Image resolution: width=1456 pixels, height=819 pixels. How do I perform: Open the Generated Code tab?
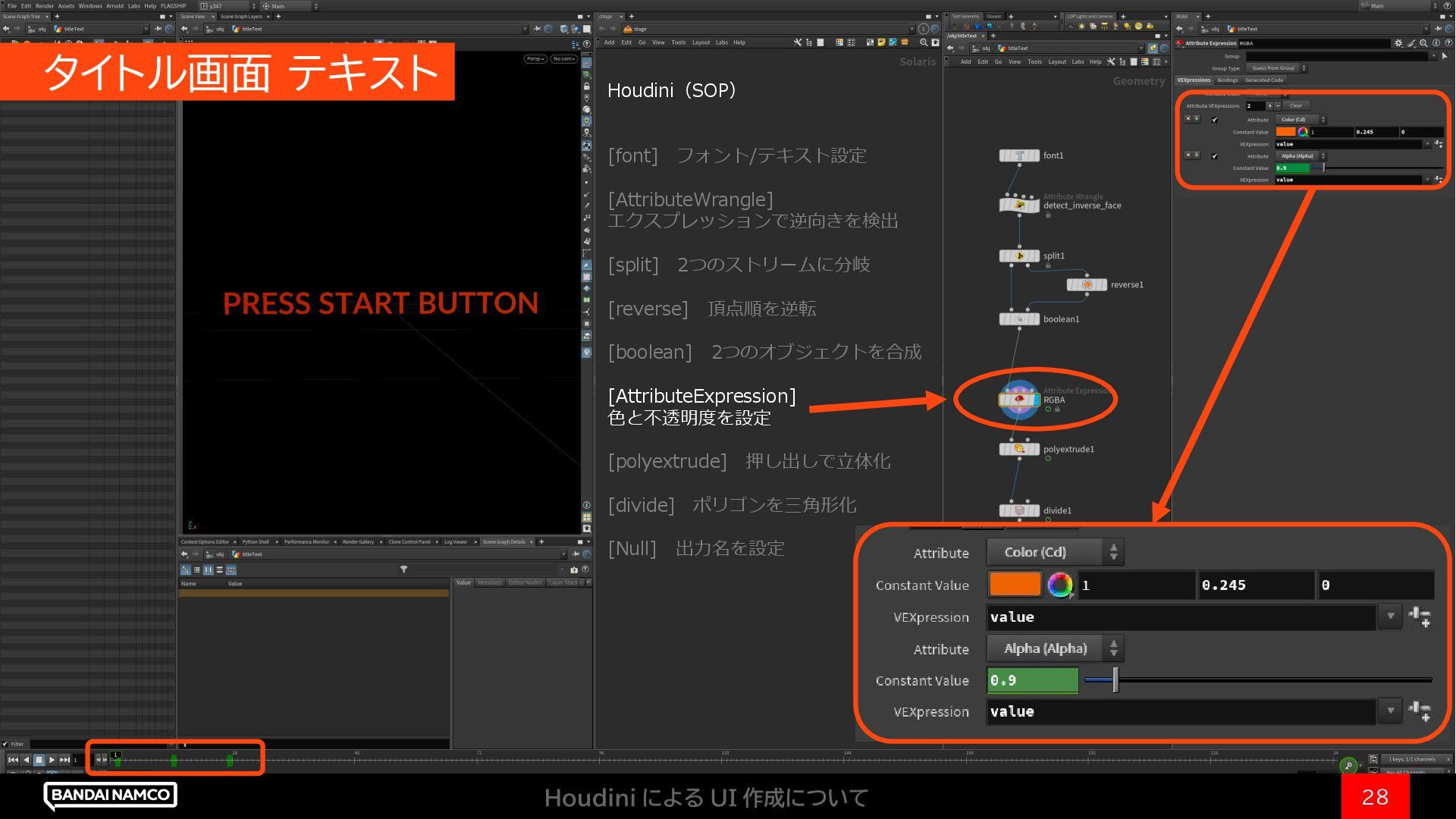(x=1263, y=80)
